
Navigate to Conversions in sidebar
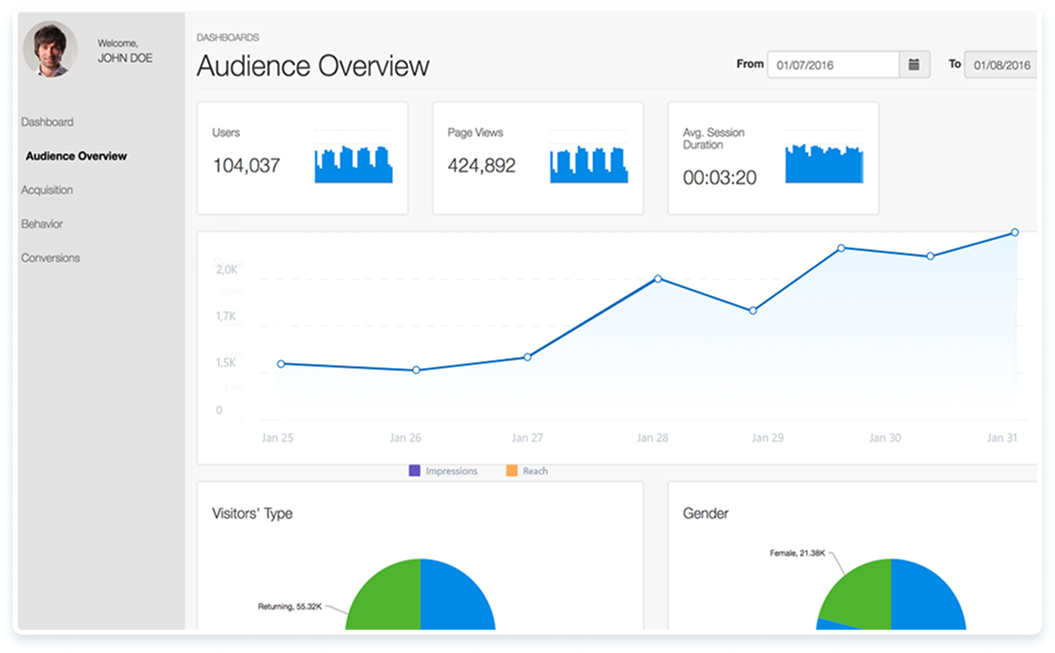coord(51,258)
